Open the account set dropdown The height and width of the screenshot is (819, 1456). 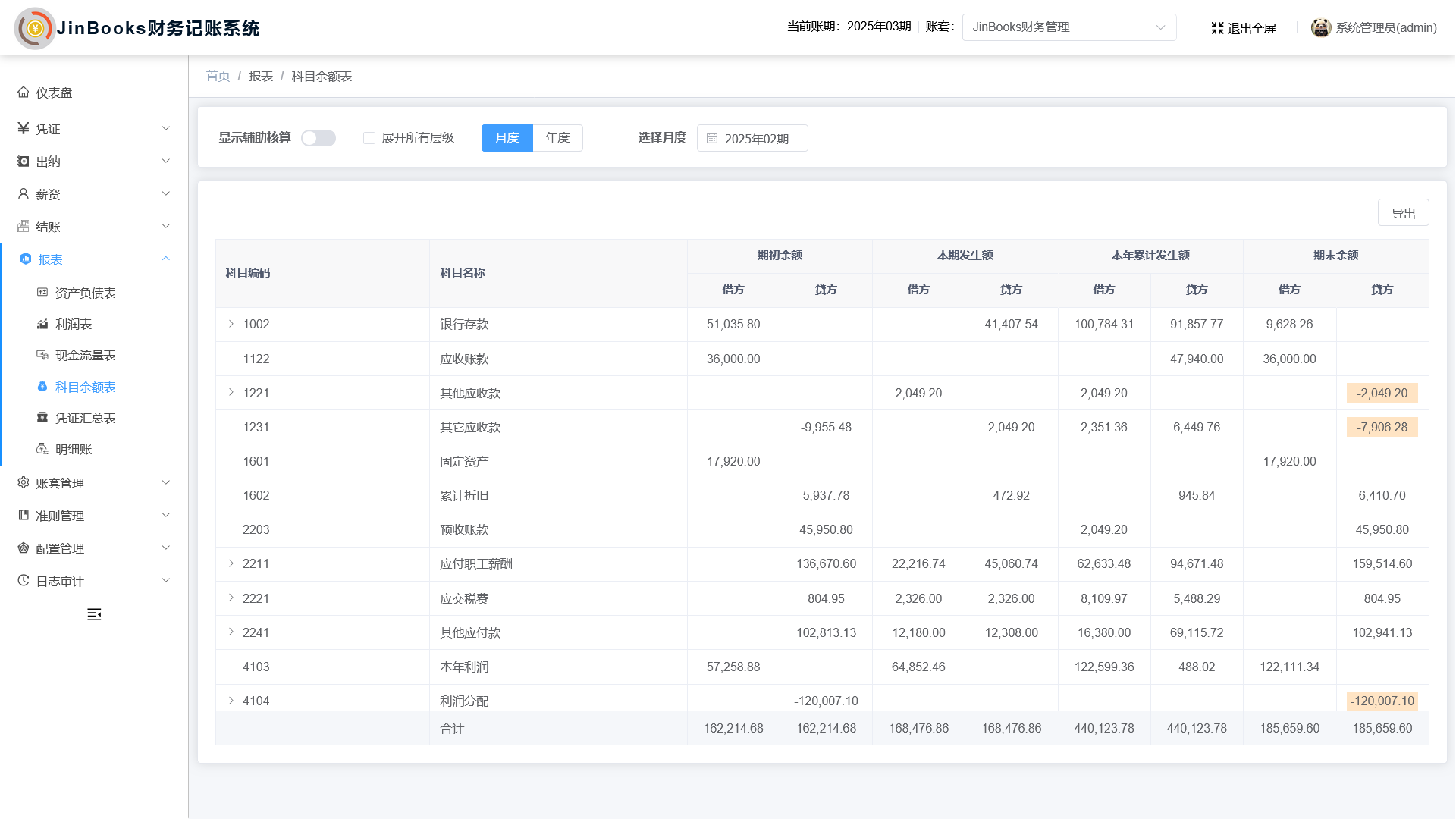pos(1068,27)
